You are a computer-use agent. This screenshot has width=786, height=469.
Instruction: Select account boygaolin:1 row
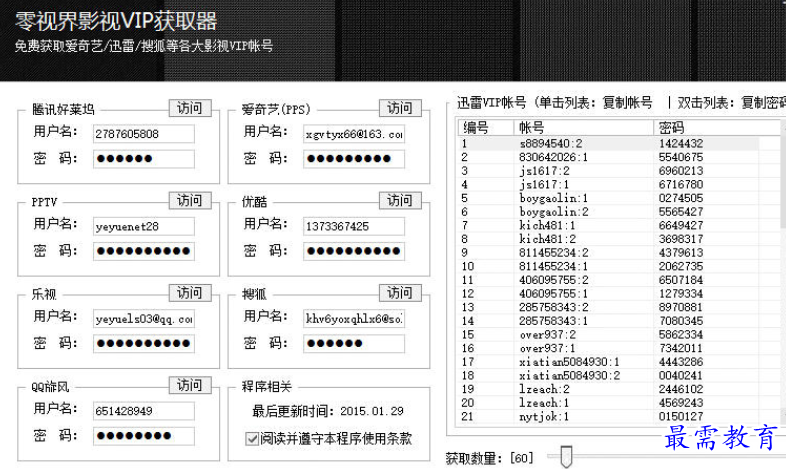pyautogui.click(x=609, y=198)
